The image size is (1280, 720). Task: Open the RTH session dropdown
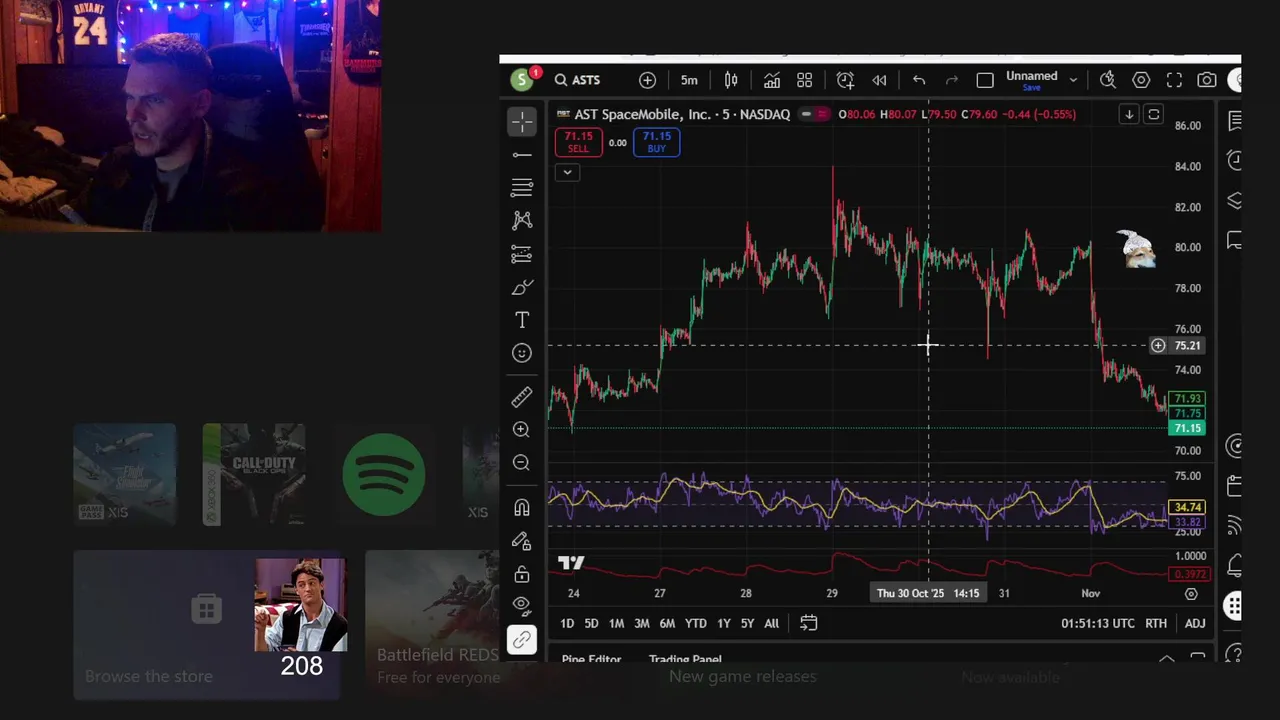[1156, 624]
